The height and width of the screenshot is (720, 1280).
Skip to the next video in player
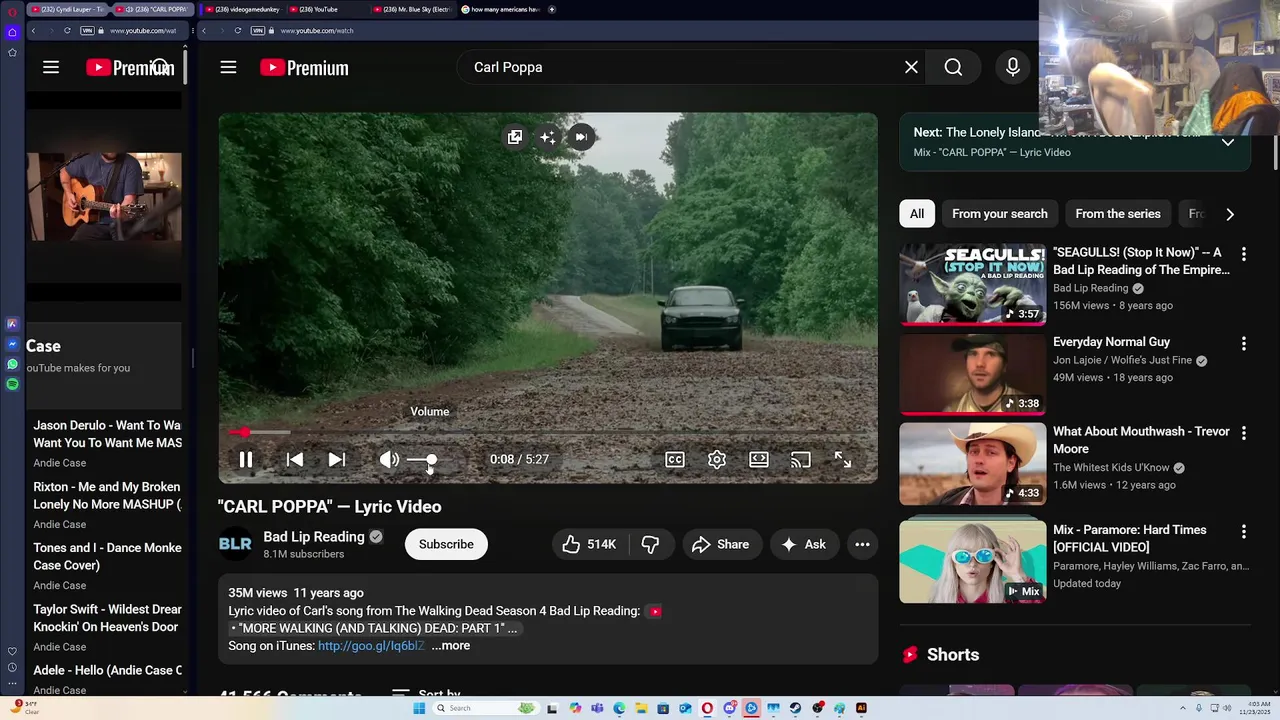[337, 460]
